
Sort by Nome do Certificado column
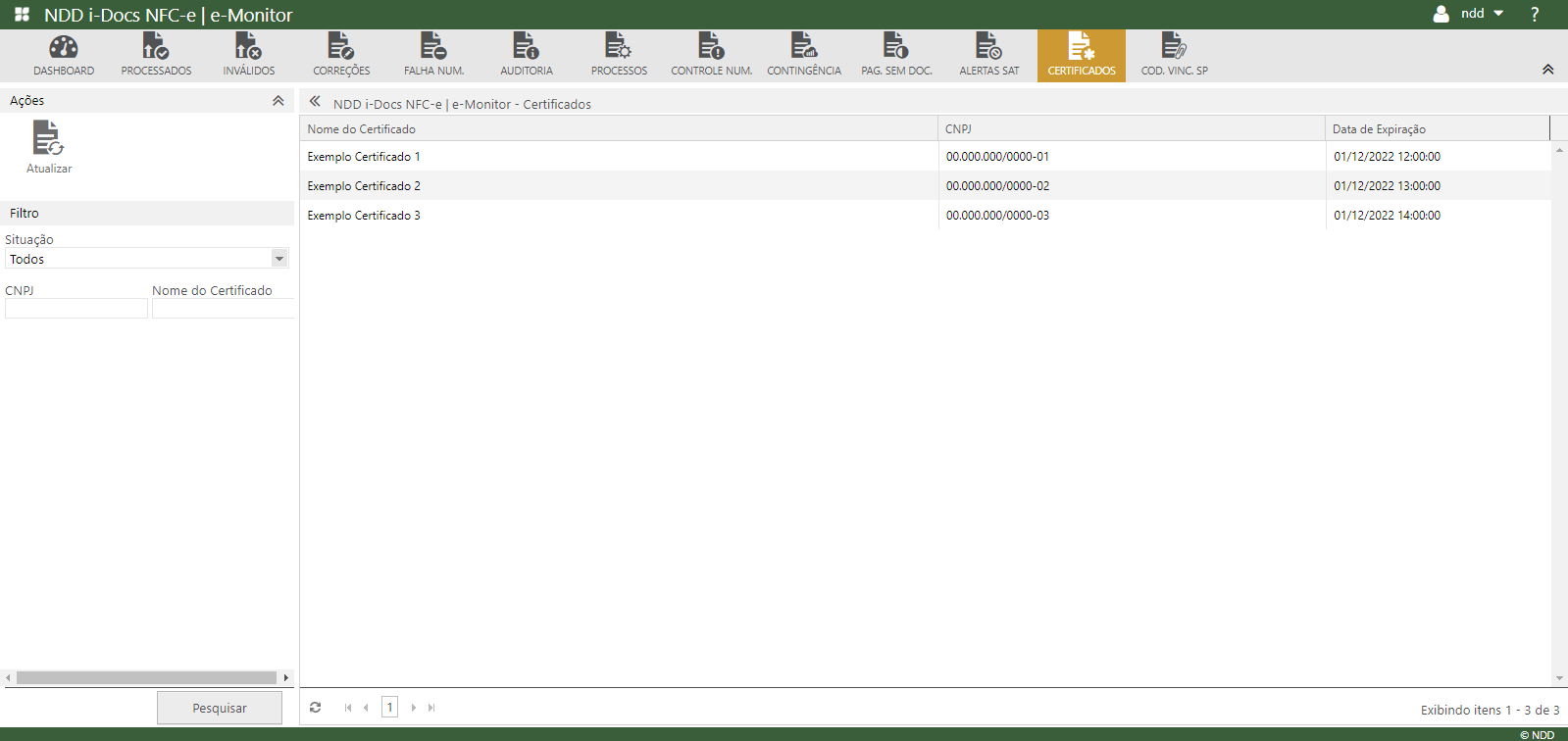point(362,129)
